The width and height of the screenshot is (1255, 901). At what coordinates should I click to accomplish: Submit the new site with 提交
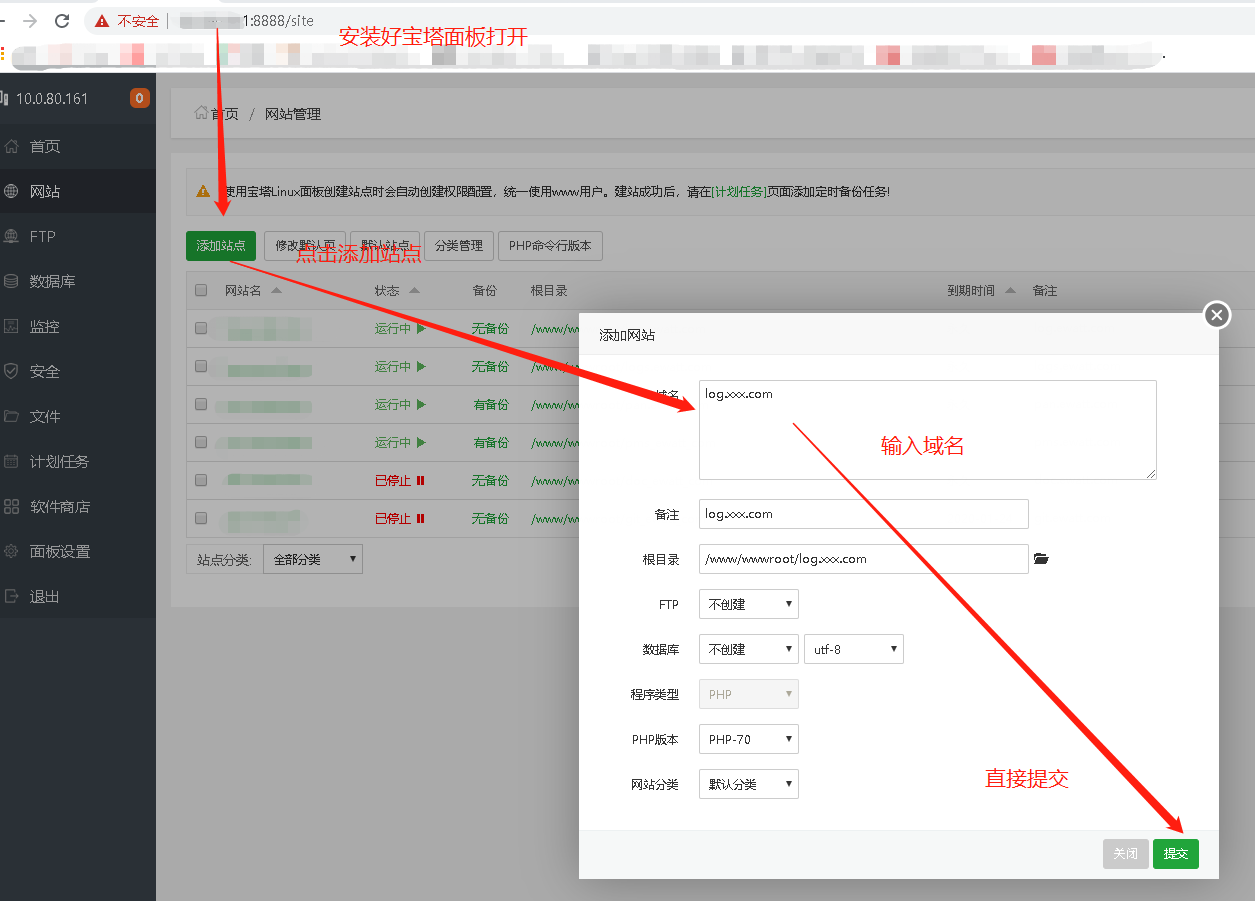coord(1175,853)
